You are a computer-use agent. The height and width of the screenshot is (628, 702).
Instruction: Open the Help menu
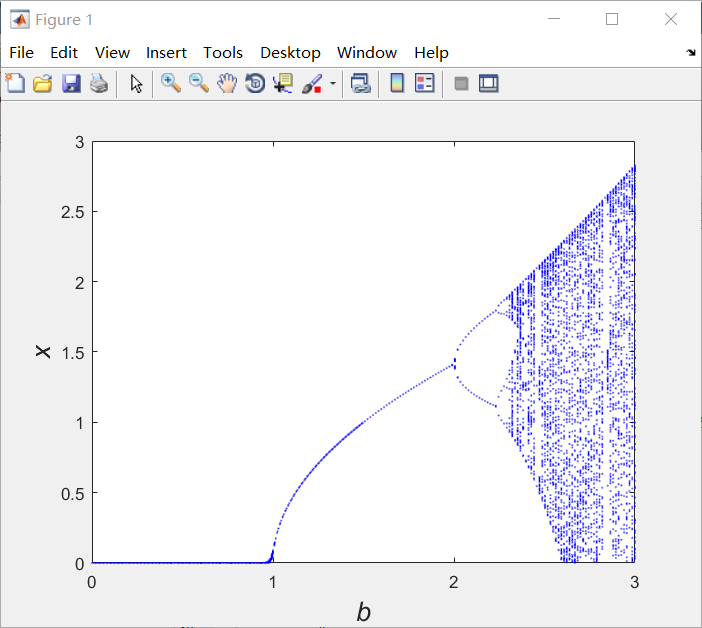pos(431,53)
